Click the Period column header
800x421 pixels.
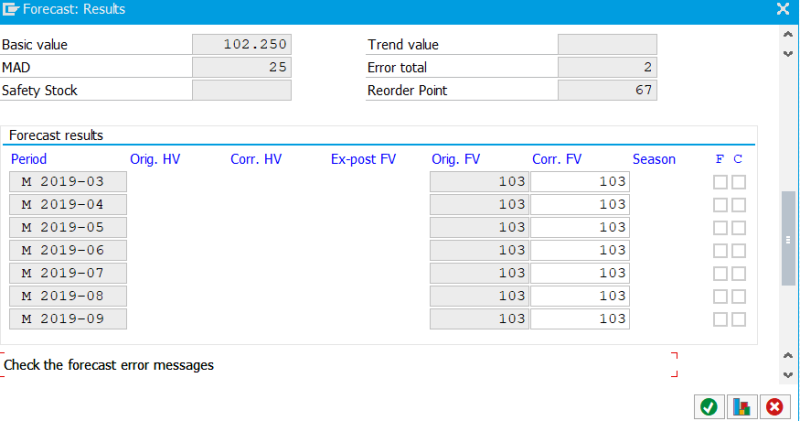pos(29,159)
